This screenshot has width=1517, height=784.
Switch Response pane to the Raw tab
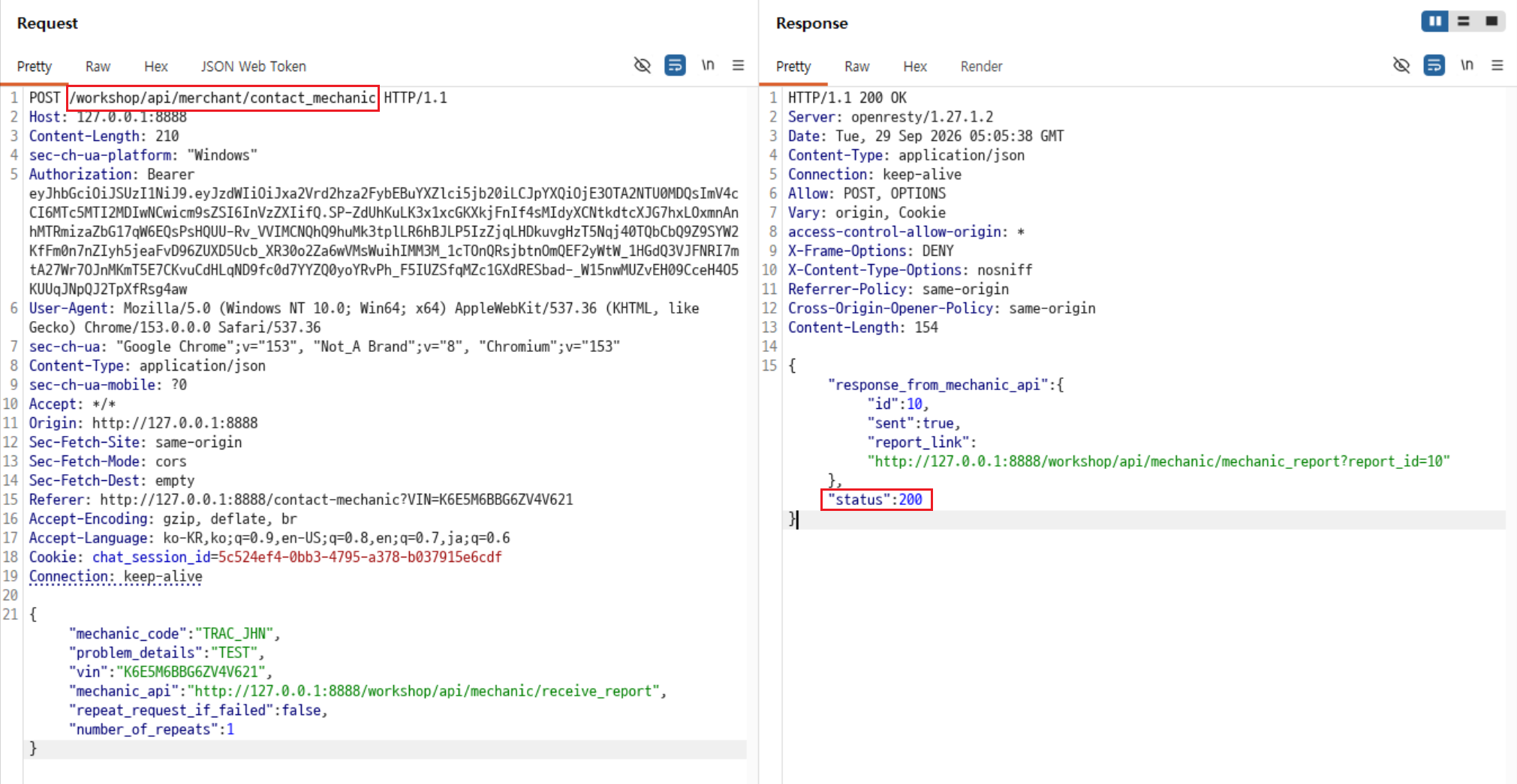[856, 67]
